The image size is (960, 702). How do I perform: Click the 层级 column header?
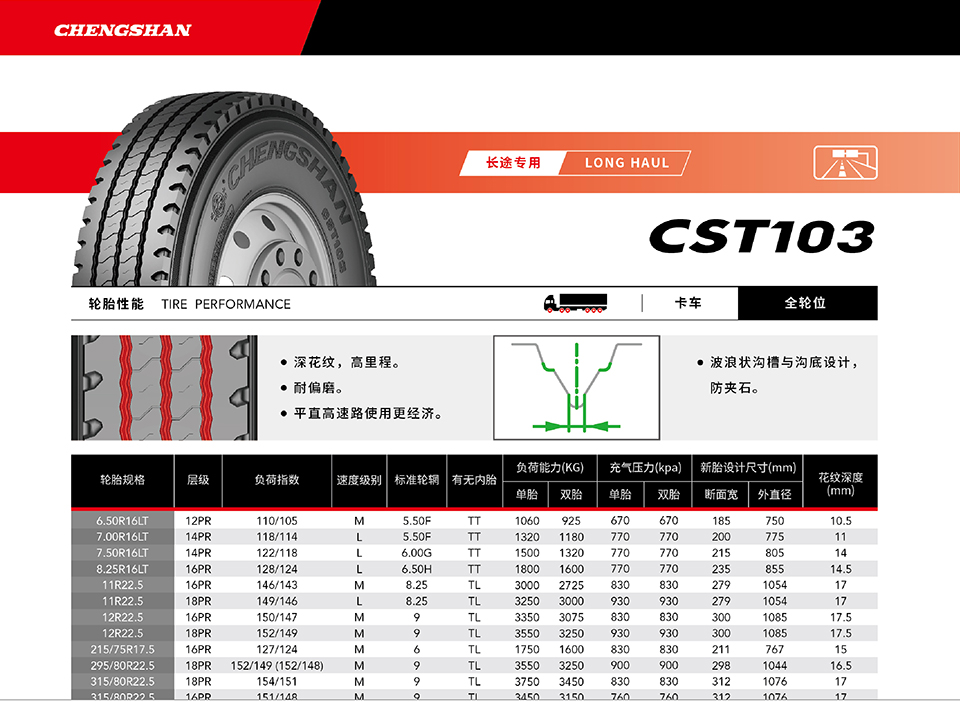(198, 480)
